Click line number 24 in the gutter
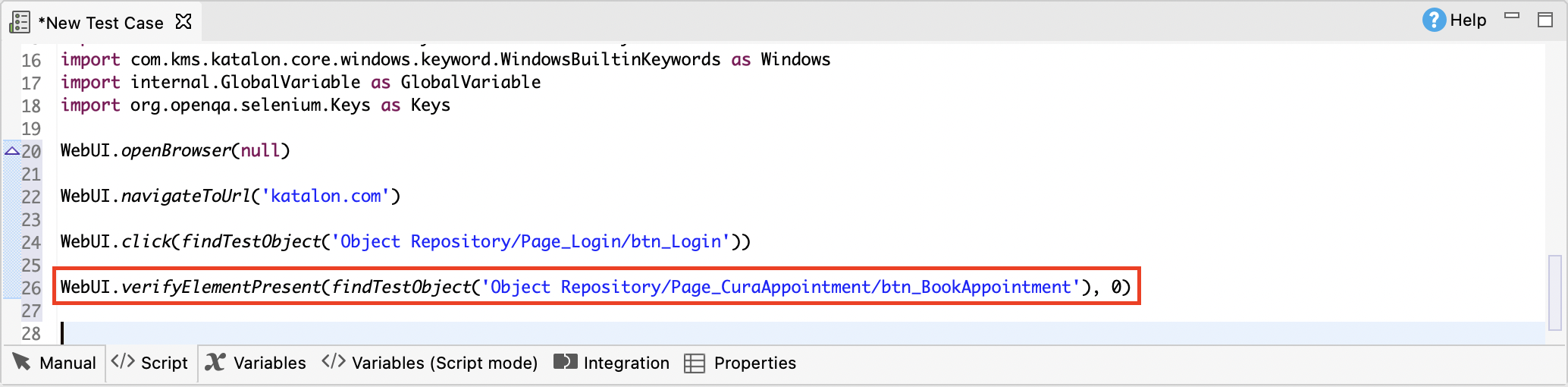Viewport: 1568px width, 387px height. pyautogui.click(x=31, y=243)
